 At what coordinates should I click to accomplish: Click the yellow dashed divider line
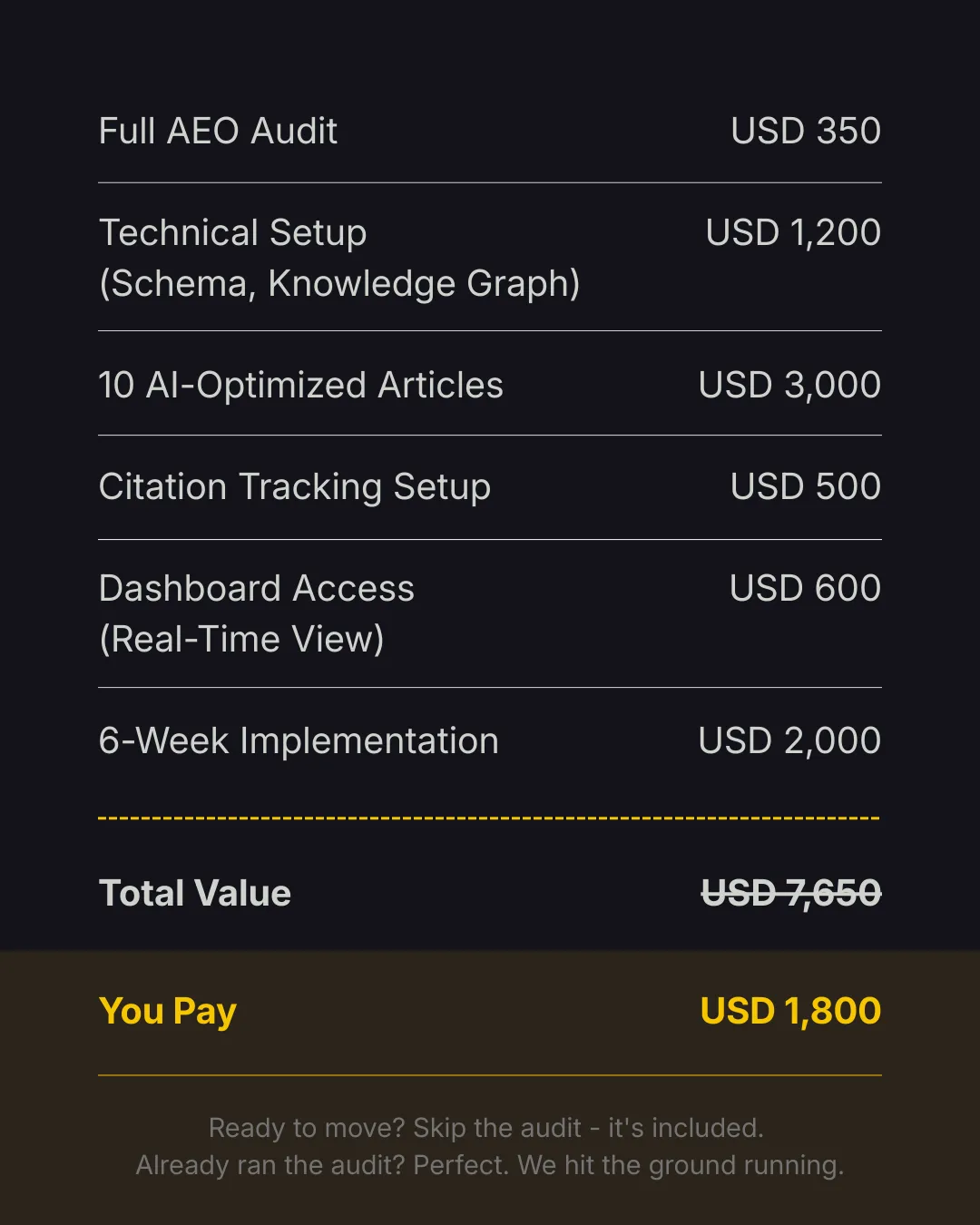[x=489, y=818]
